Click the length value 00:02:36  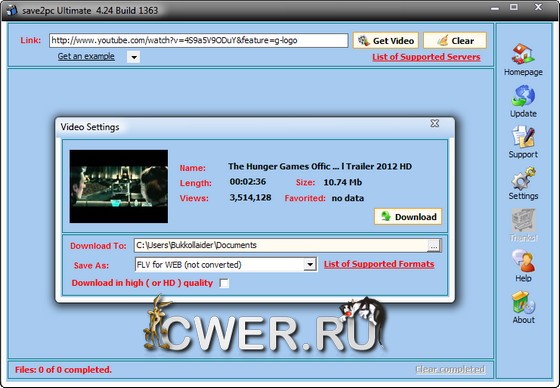pyautogui.click(x=248, y=181)
